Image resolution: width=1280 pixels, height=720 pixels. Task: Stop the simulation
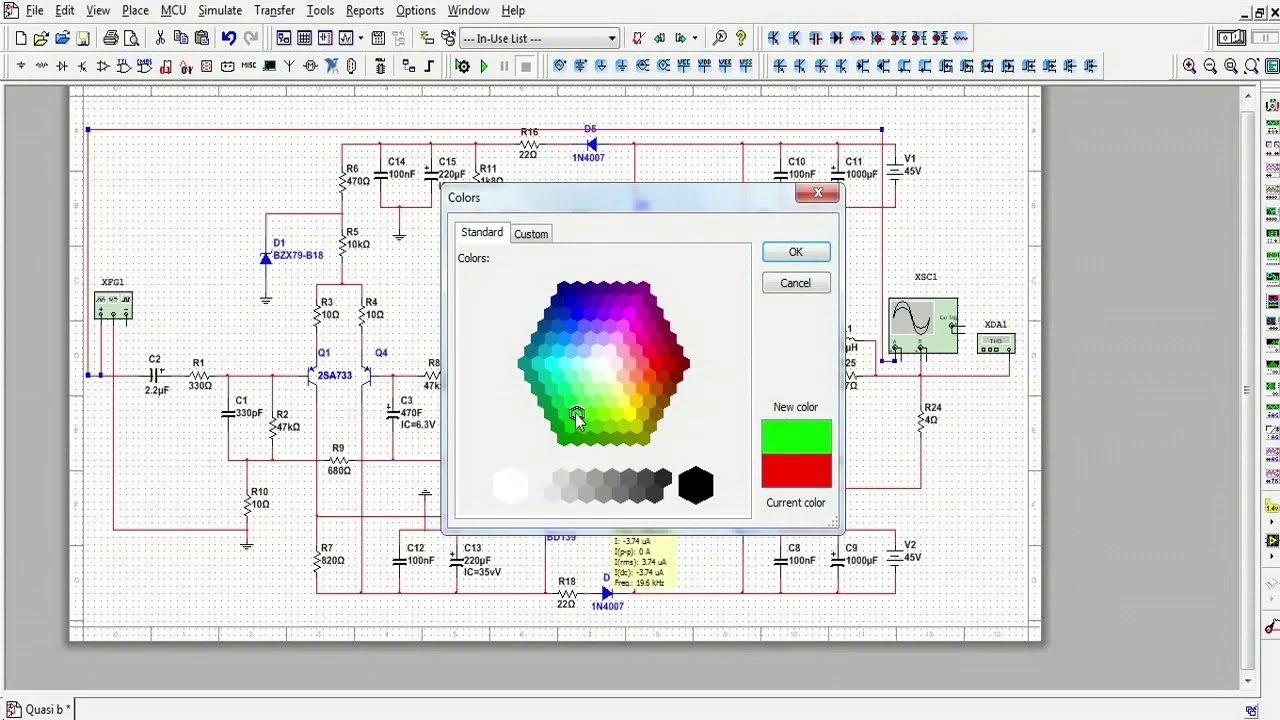[526, 66]
